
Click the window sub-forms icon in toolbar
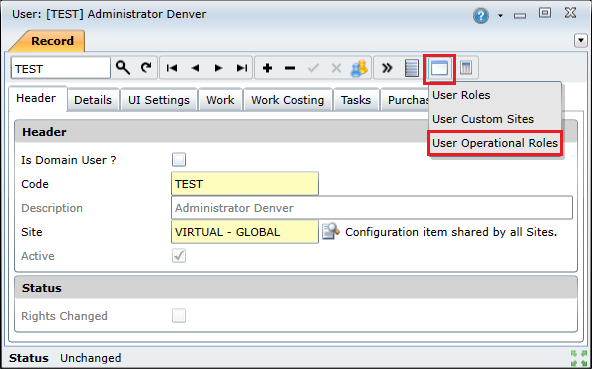pyautogui.click(x=439, y=68)
